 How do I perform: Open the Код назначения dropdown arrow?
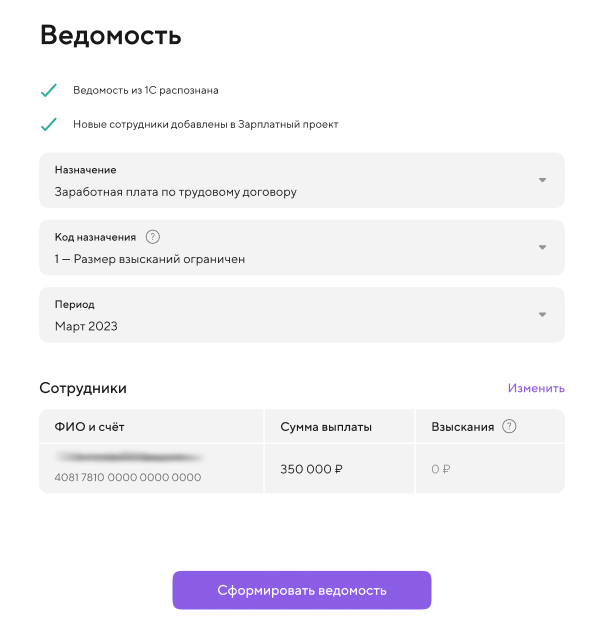pos(542,248)
